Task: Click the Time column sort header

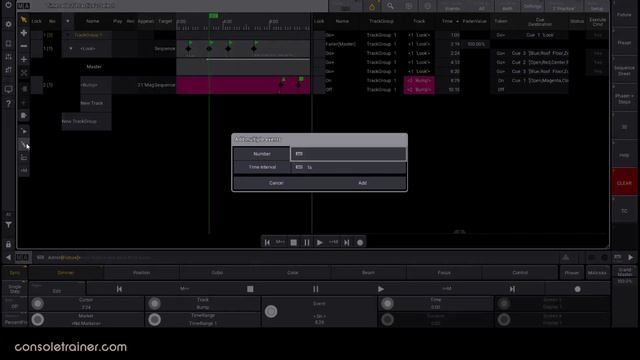Action: pos(449,21)
